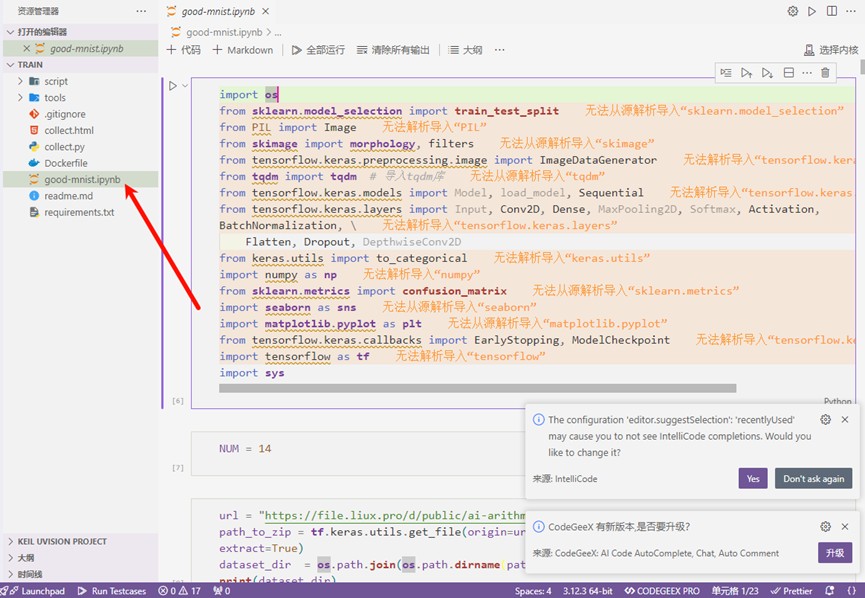Open the settings gear on the CodeGeeX notification
This screenshot has height=598, width=865.
tap(825, 526)
